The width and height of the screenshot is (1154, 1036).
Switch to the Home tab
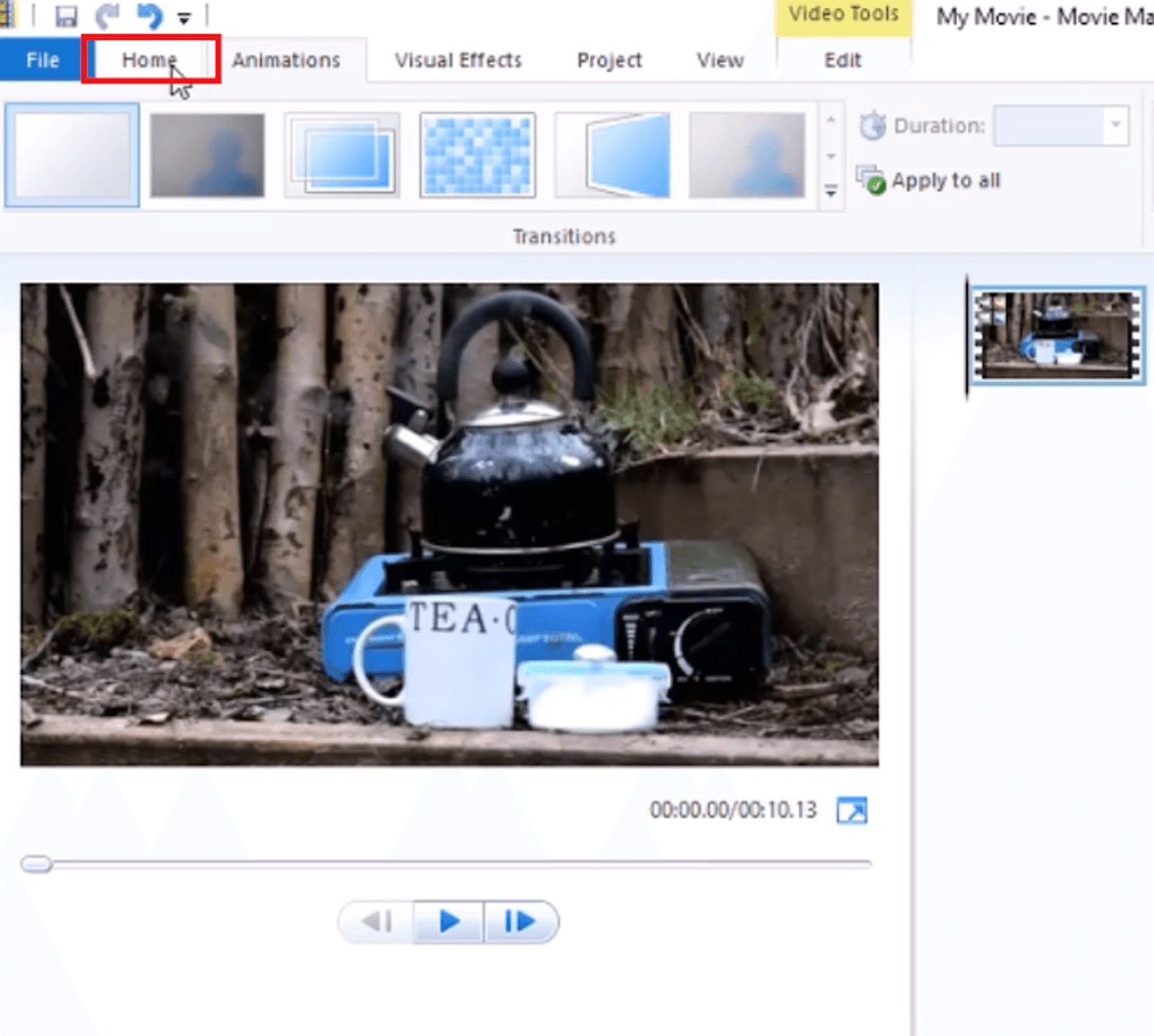(149, 59)
